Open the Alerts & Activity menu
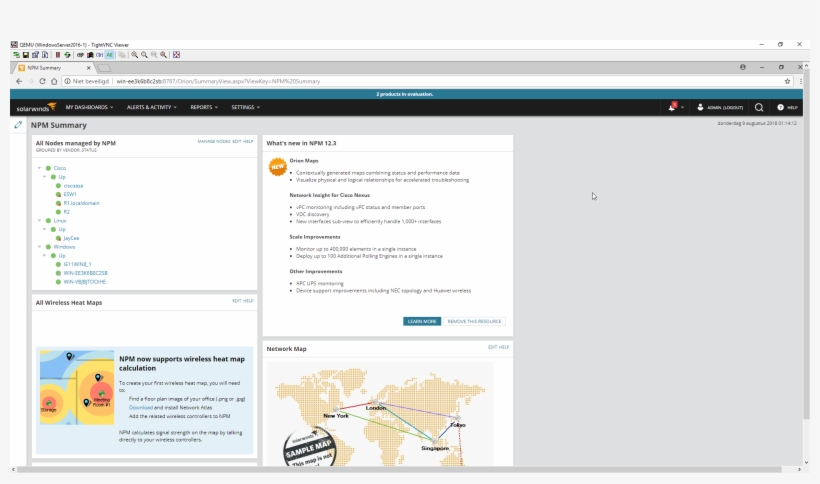The width and height of the screenshot is (820, 484). coord(152,107)
